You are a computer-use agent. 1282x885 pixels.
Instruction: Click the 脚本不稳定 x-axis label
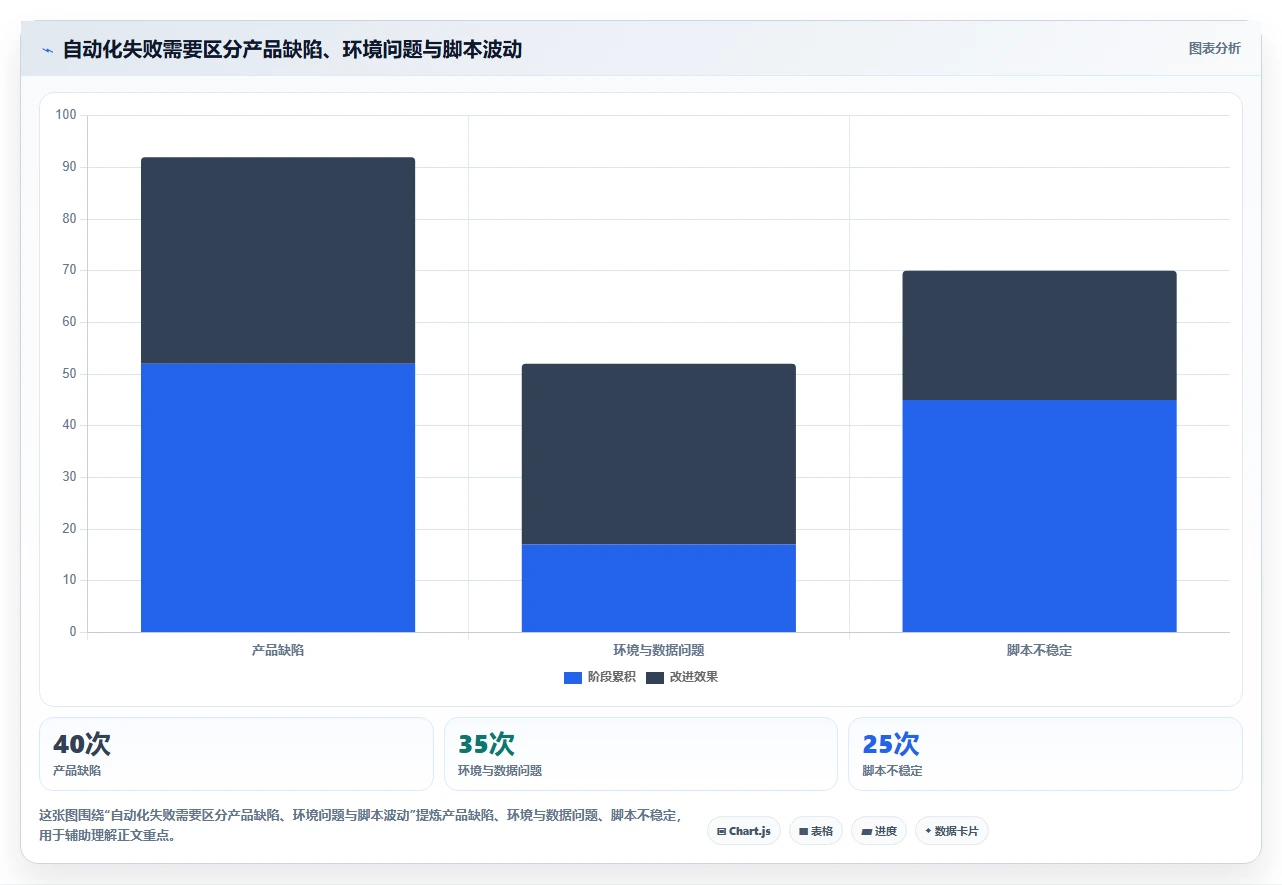1039,650
